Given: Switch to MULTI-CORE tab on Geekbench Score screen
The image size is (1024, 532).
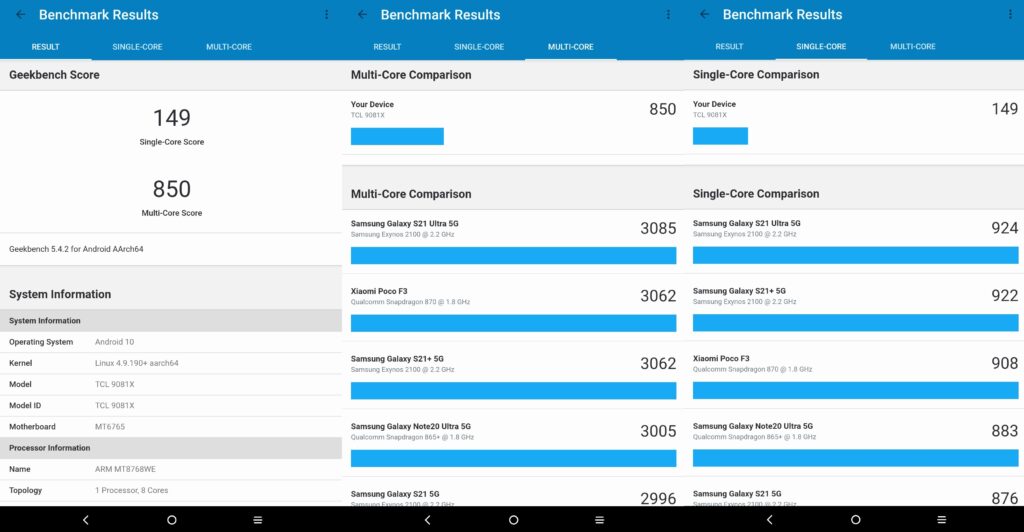Looking at the screenshot, I should [x=229, y=47].
